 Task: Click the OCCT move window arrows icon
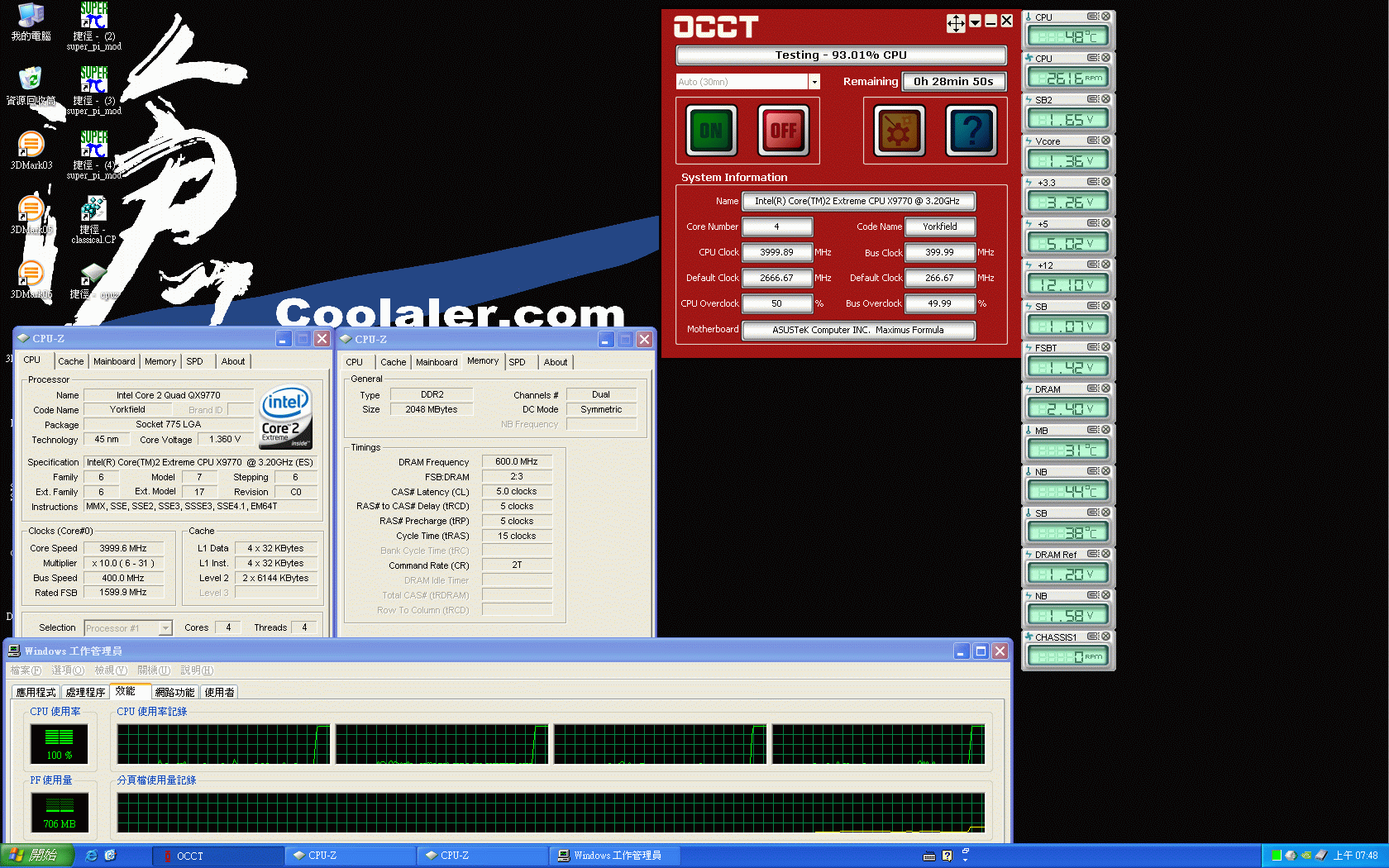pos(956,23)
